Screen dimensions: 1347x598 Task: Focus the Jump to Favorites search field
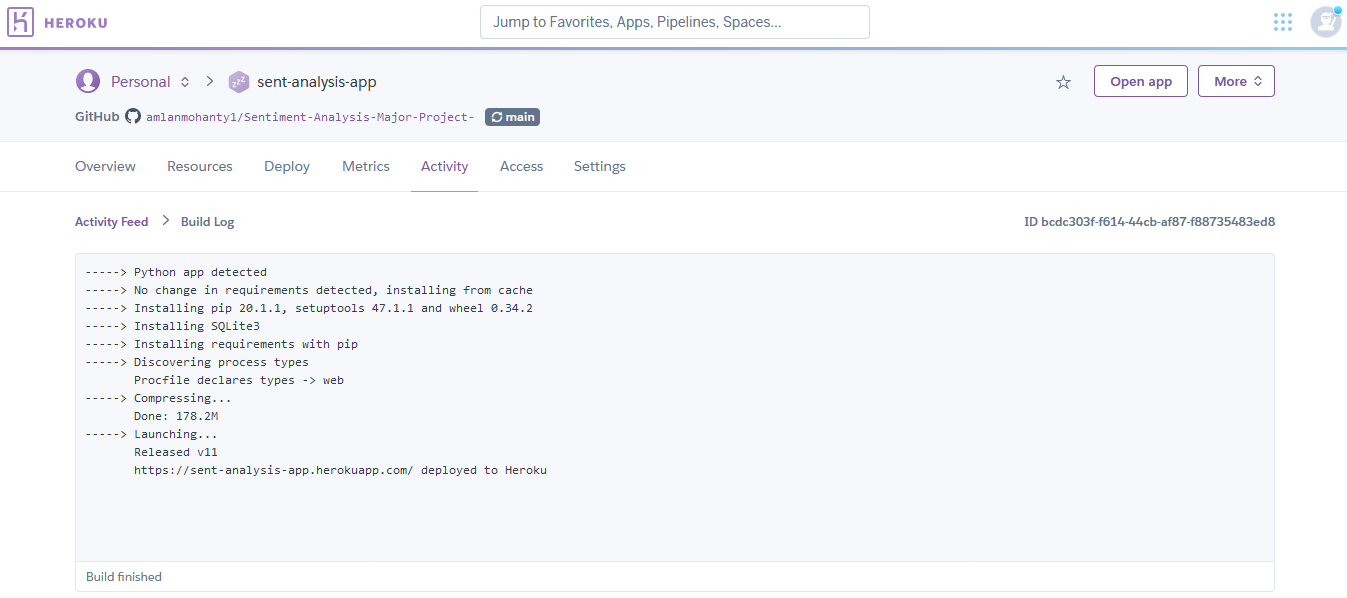tap(675, 22)
